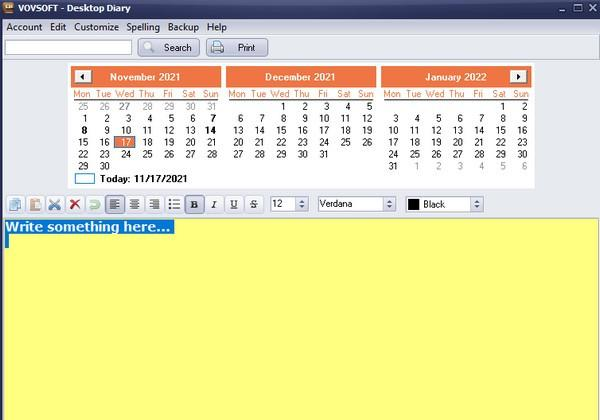Close the Desktop Diary window
600x420 pixels.
coord(593,8)
